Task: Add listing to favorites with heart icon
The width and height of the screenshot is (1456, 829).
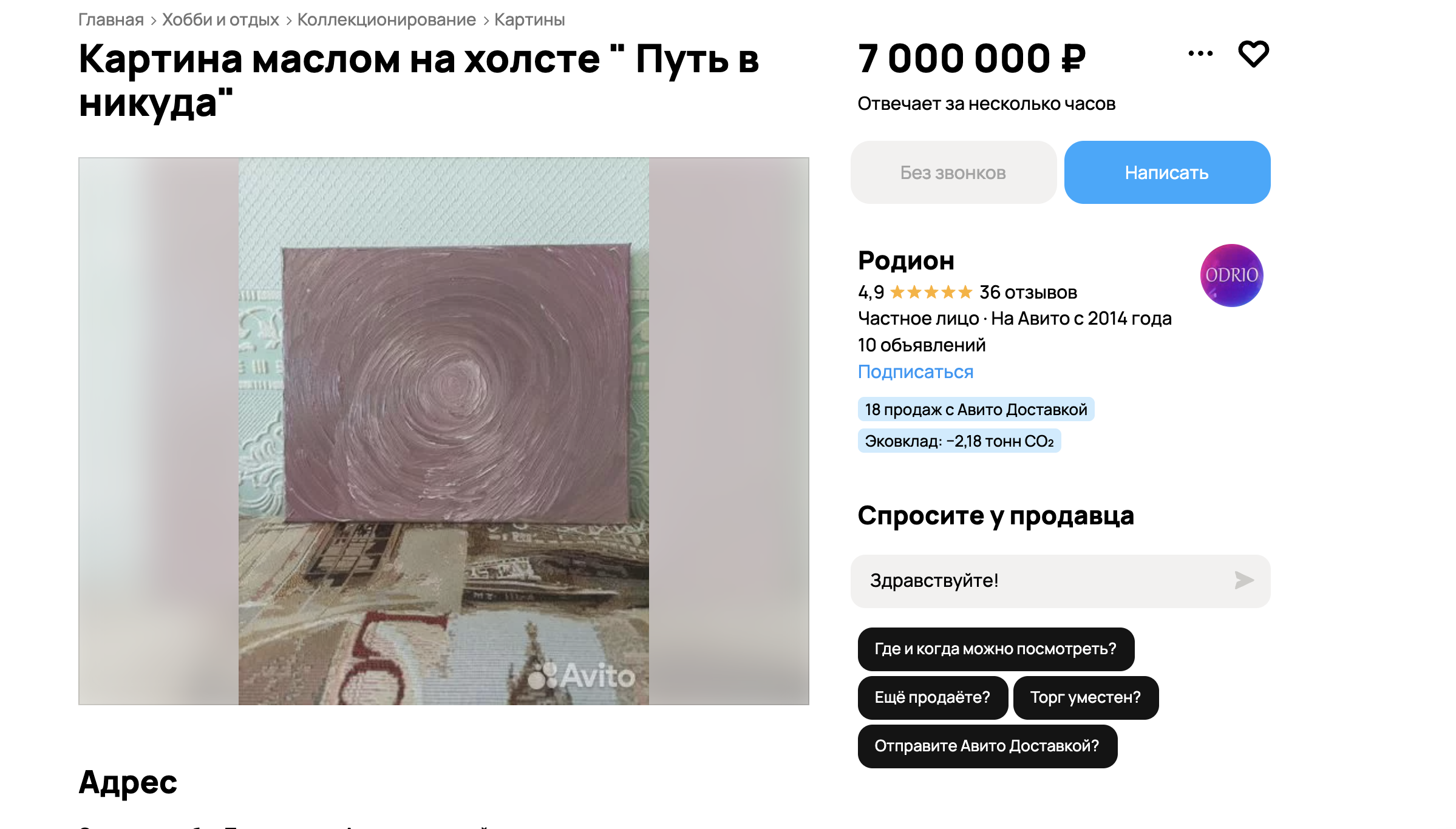Action: (x=1253, y=54)
